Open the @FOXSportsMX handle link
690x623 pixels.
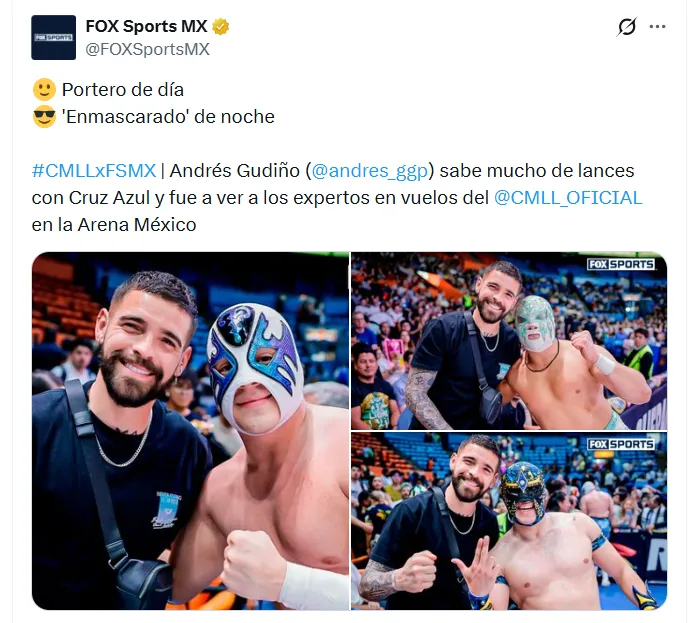click(147, 49)
